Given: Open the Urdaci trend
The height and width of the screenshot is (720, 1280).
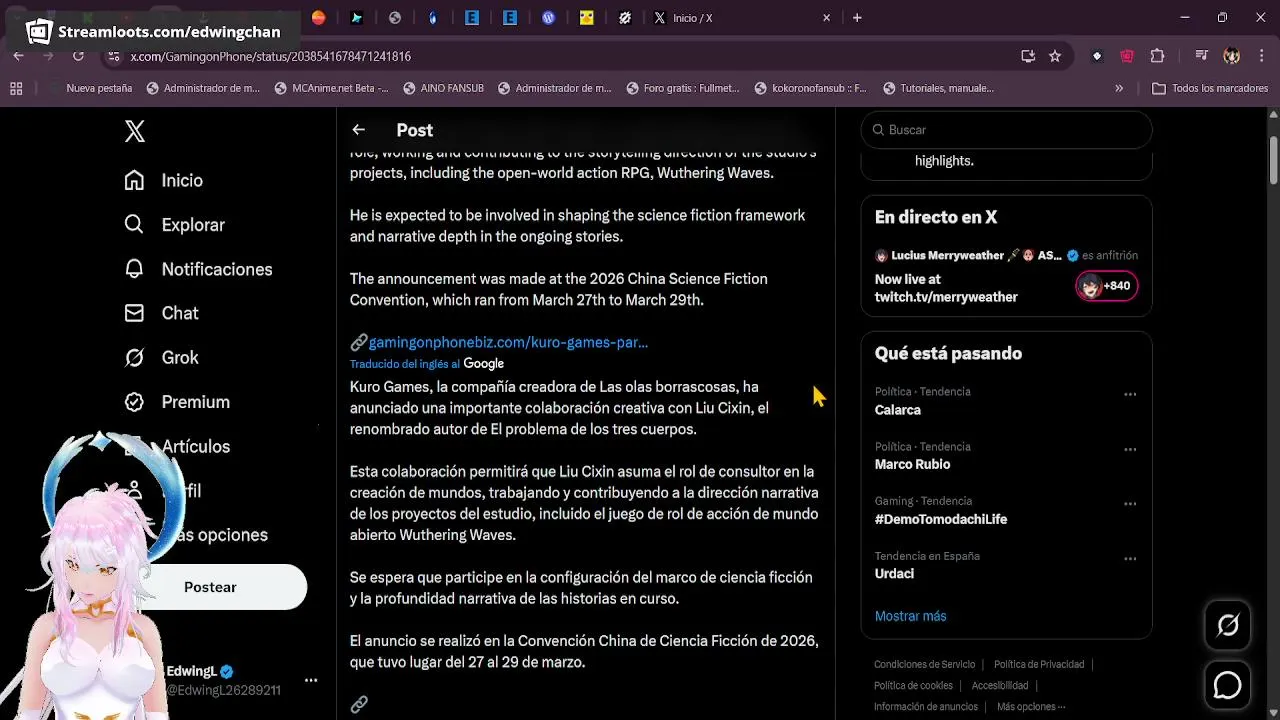Looking at the screenshot, I should click(x=894, y=574).
